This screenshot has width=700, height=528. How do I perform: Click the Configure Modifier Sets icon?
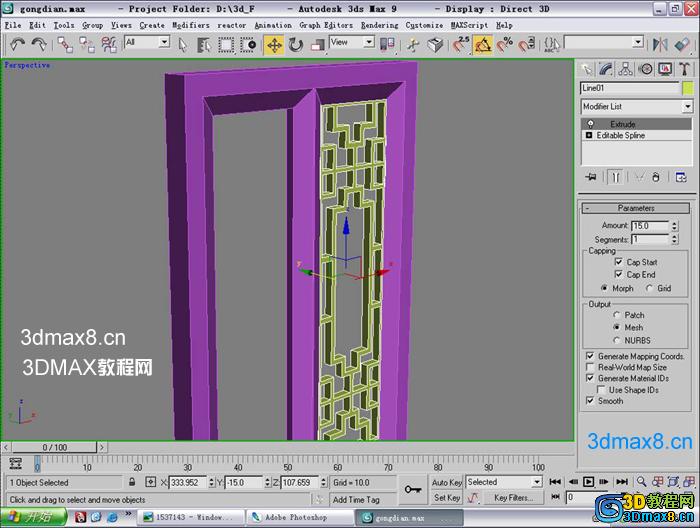click(681, 177)
